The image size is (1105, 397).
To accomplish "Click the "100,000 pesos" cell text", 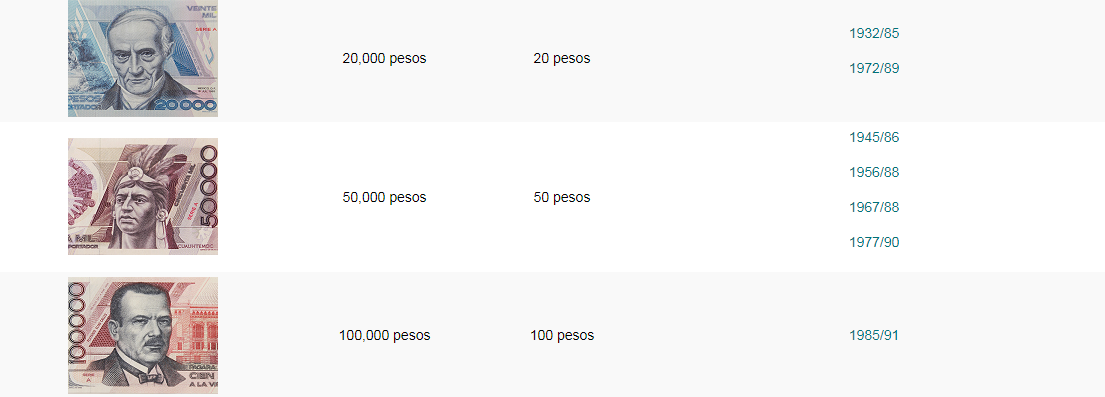I will [384, 336].
